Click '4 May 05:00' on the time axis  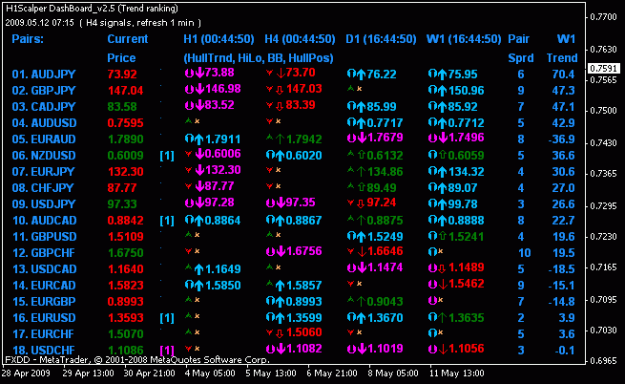pyautogui.click(x=210, y=374)
